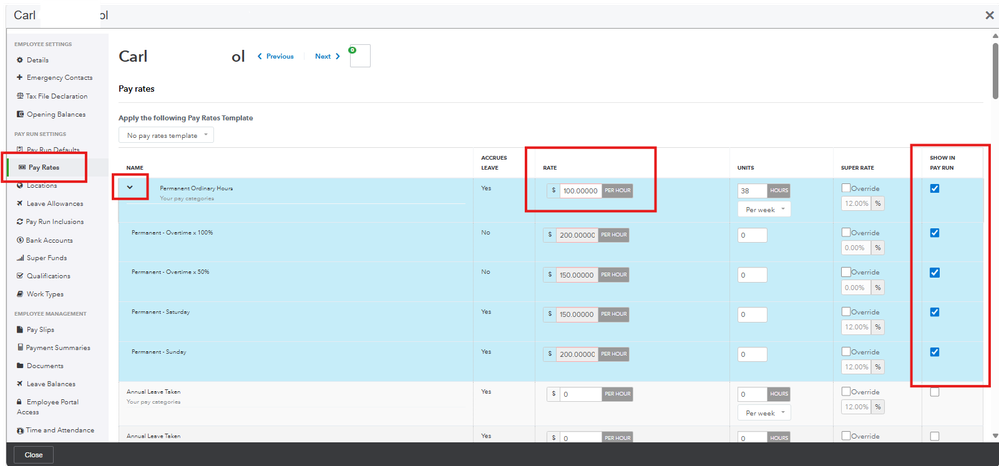Edit first Annual Leave Taken rate field
Image resolution: width=999 pixels, height=466 pixels.
click(580, 395)
